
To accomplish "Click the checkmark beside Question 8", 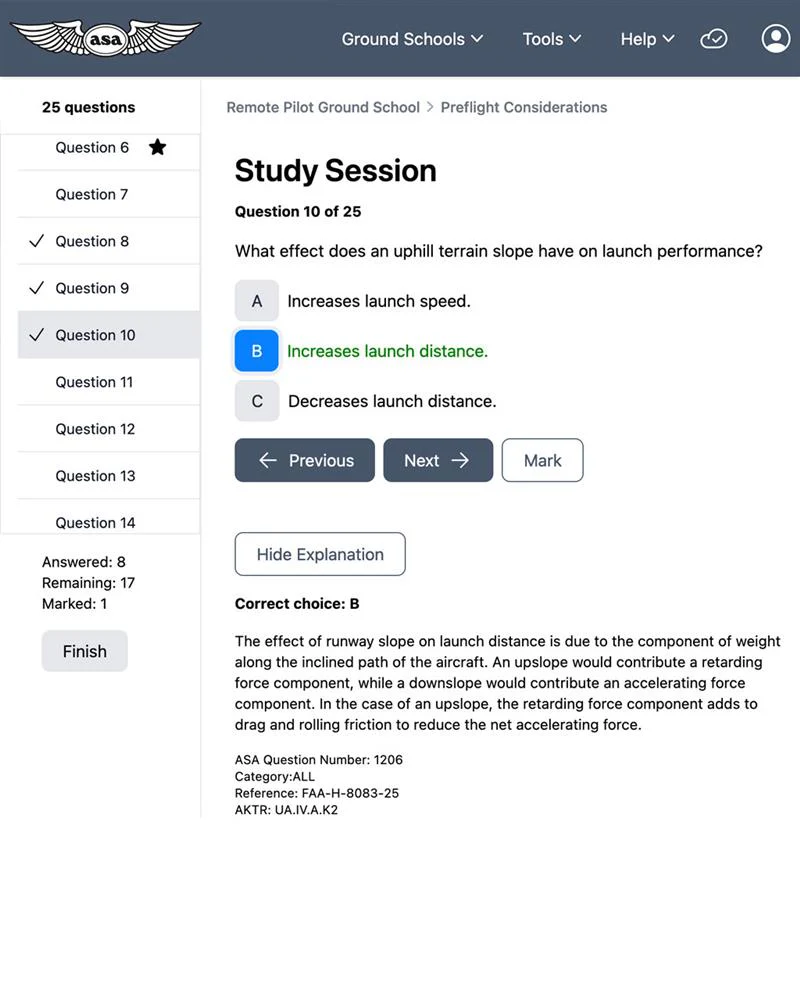I will click(x=37, y=241).
